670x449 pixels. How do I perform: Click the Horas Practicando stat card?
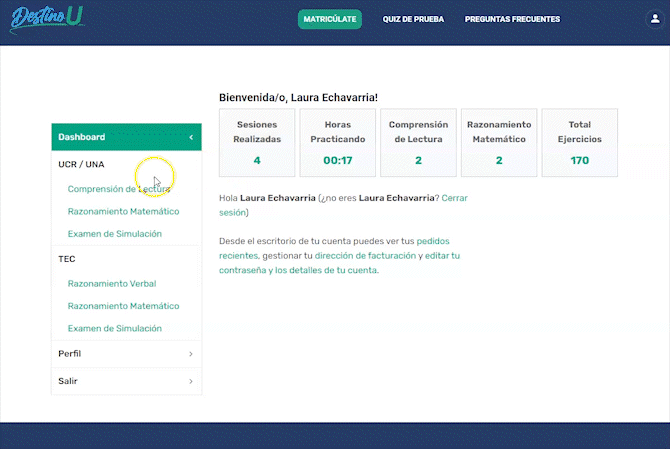point(338,143)
